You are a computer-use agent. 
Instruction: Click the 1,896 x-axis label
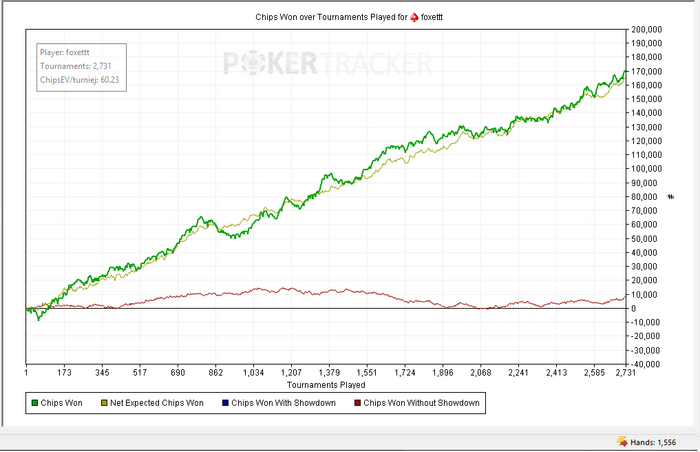pyautogui.click(x=443, y=372)
